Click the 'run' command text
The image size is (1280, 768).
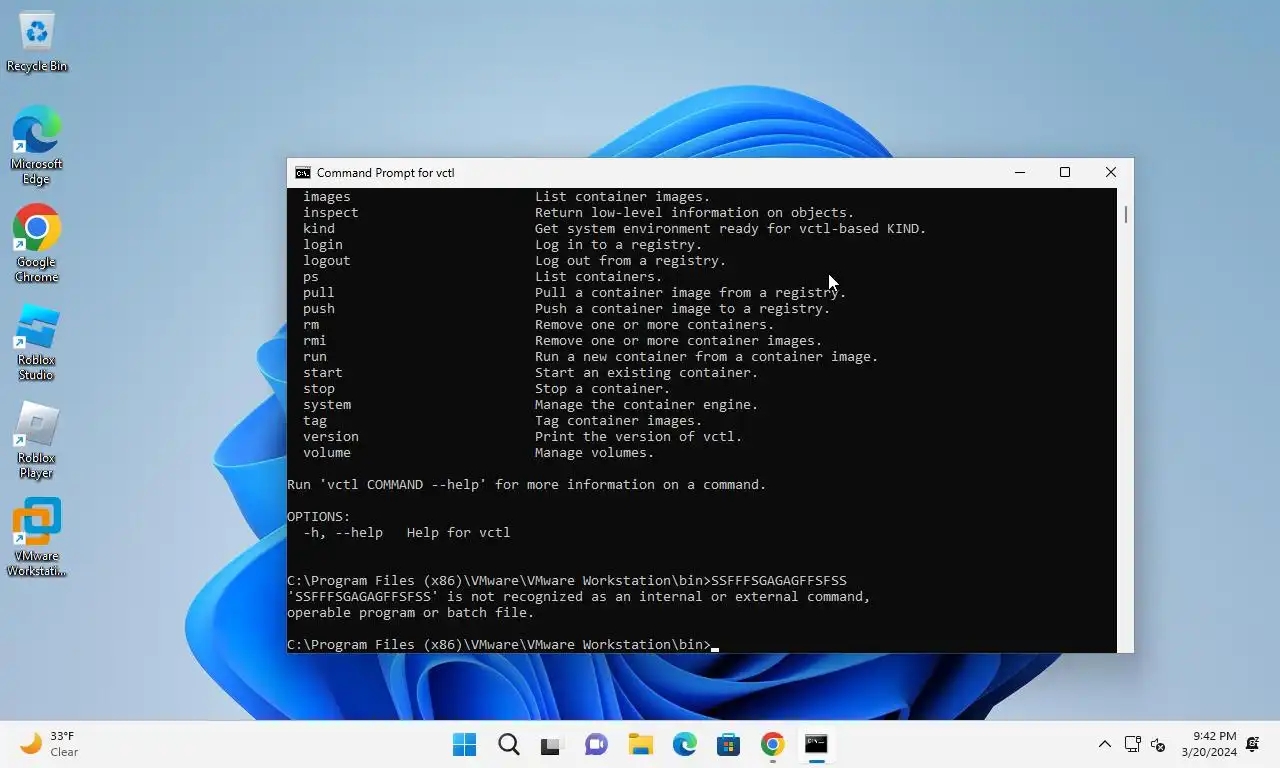315,357
